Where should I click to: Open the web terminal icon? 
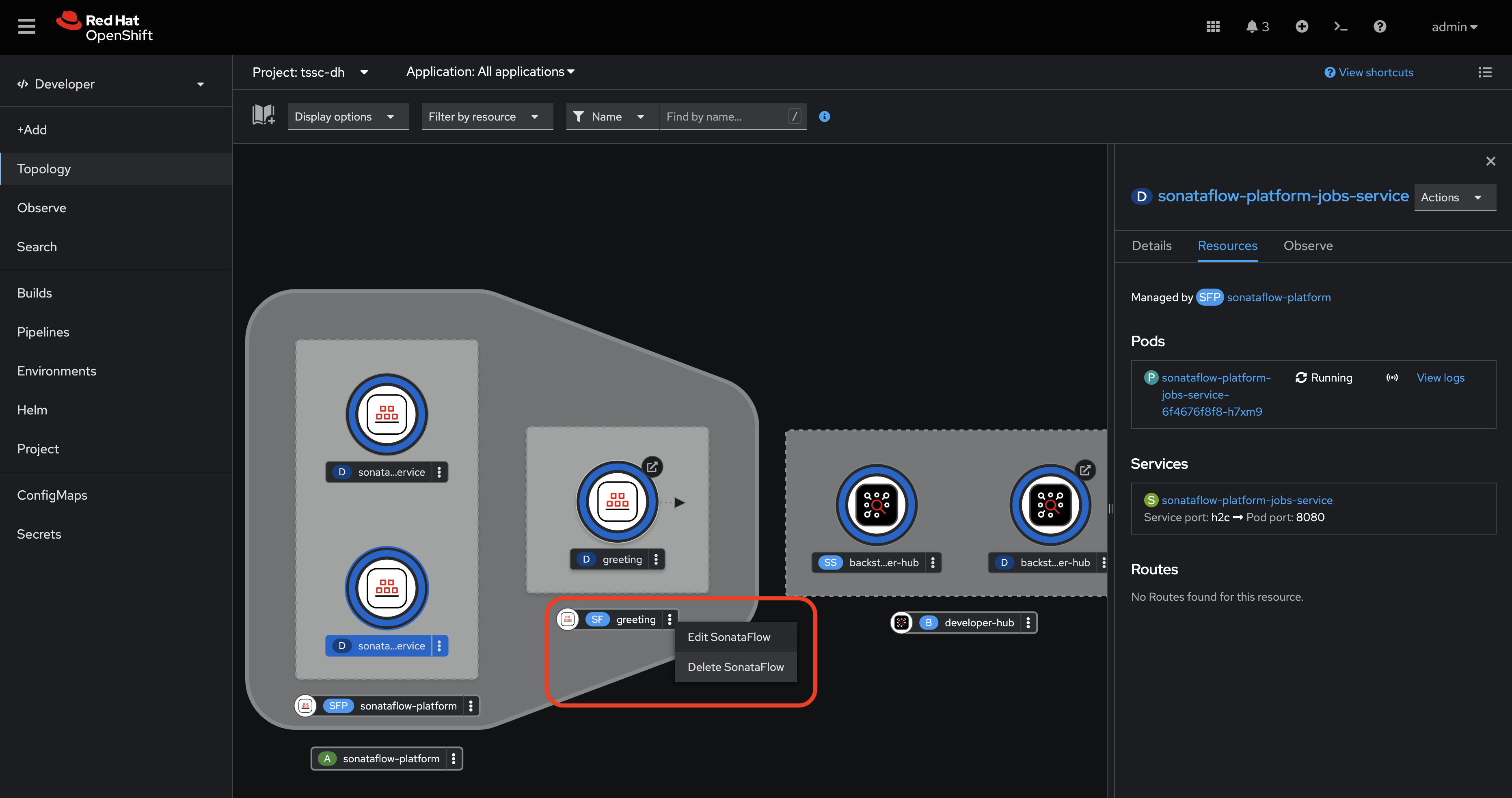[x=1340, y=27]
